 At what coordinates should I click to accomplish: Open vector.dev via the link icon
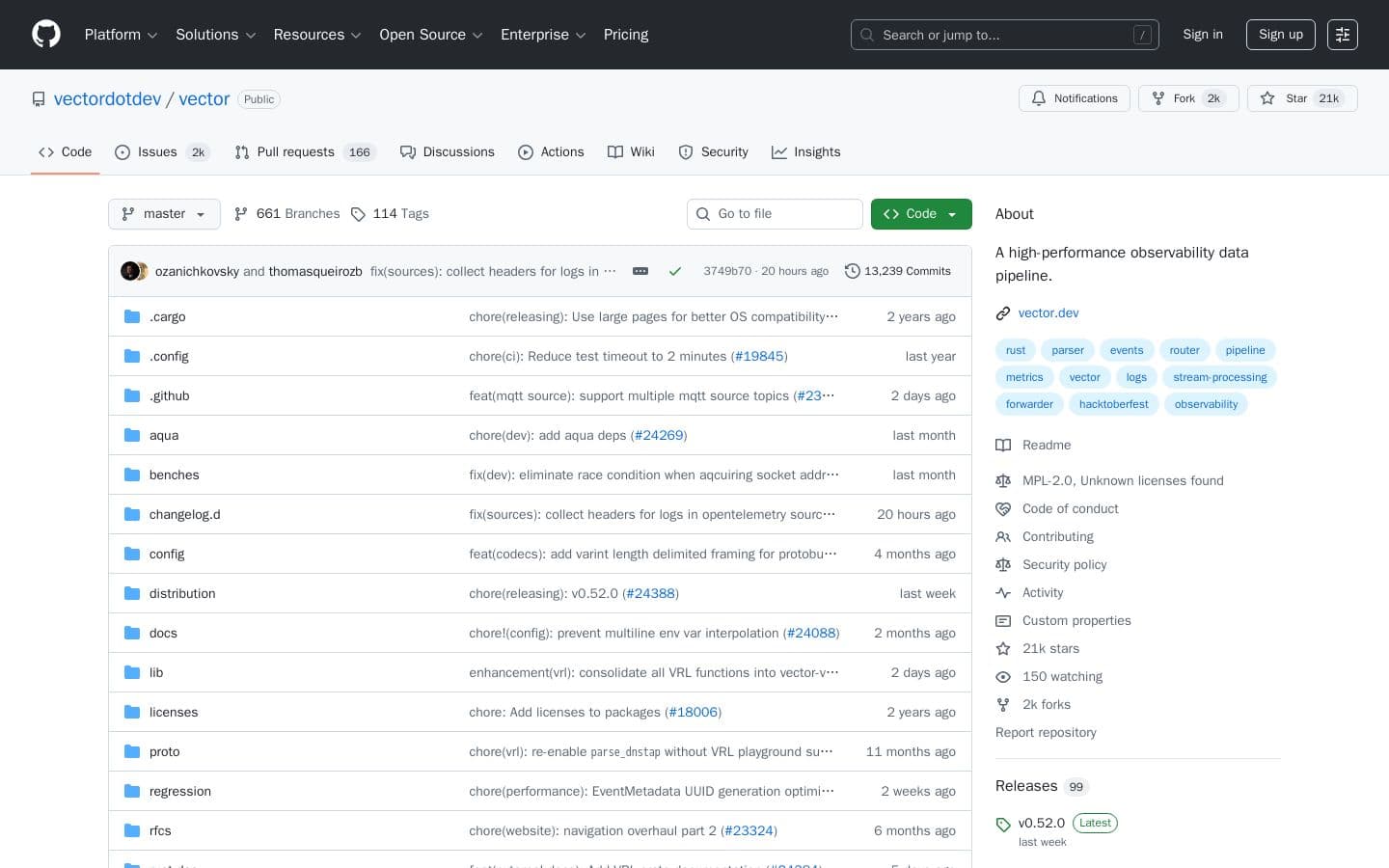point(1003,312)
